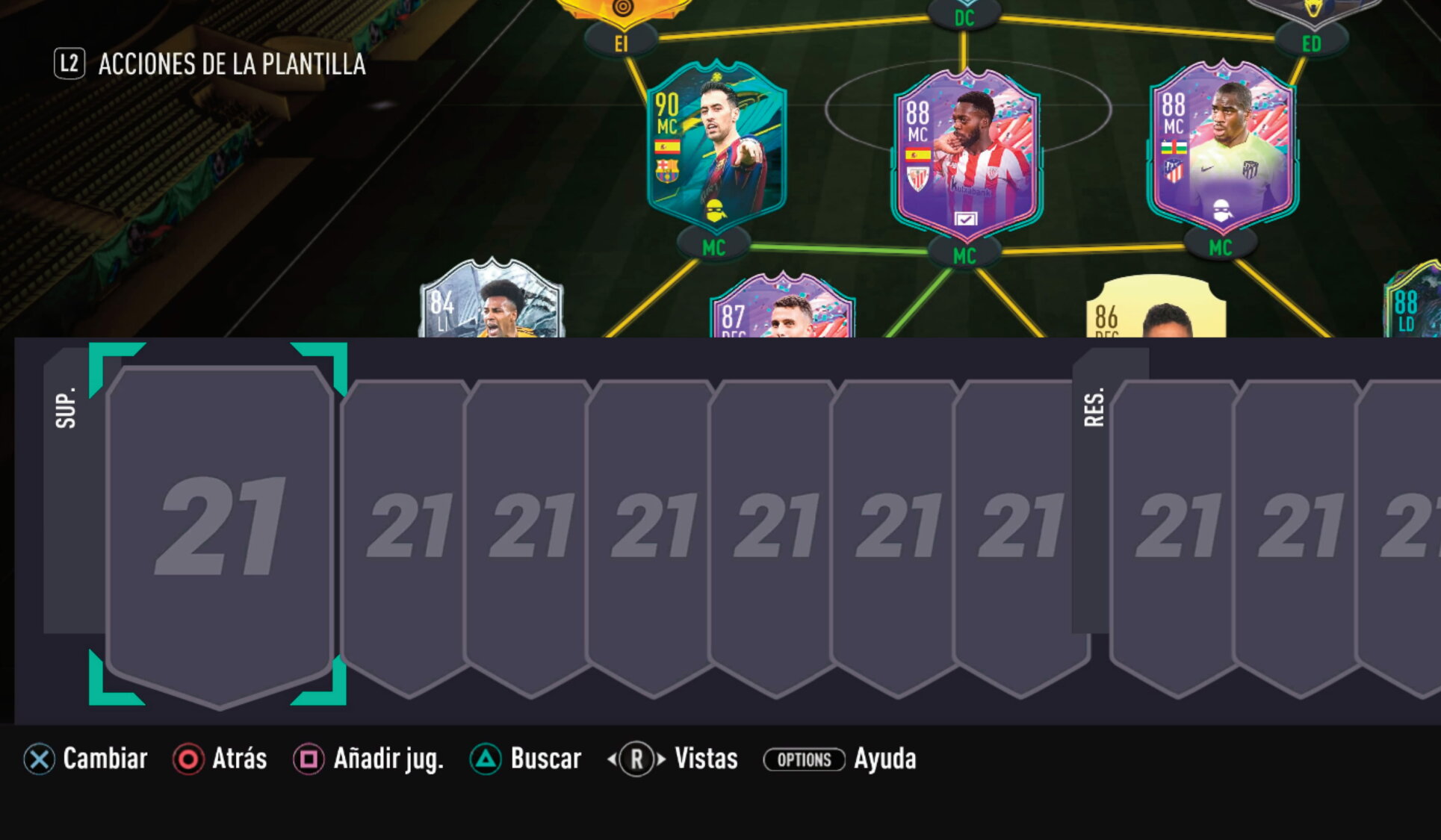Image resolution: width=1441 pixels, height=840 pixels.
Task: Click the loyalty badge on Busquets' card
Action: [x=716, y=211]
